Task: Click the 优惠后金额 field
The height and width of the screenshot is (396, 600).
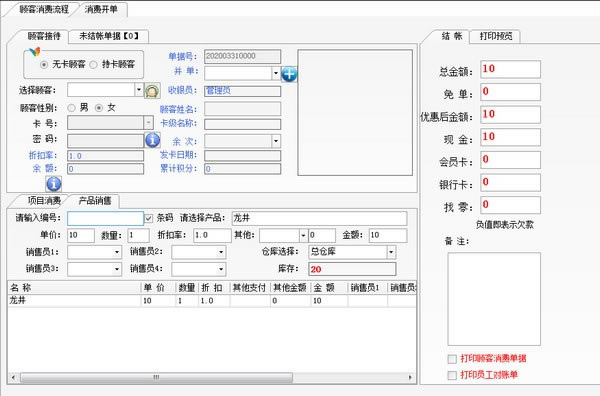Action: coord(510,114)
